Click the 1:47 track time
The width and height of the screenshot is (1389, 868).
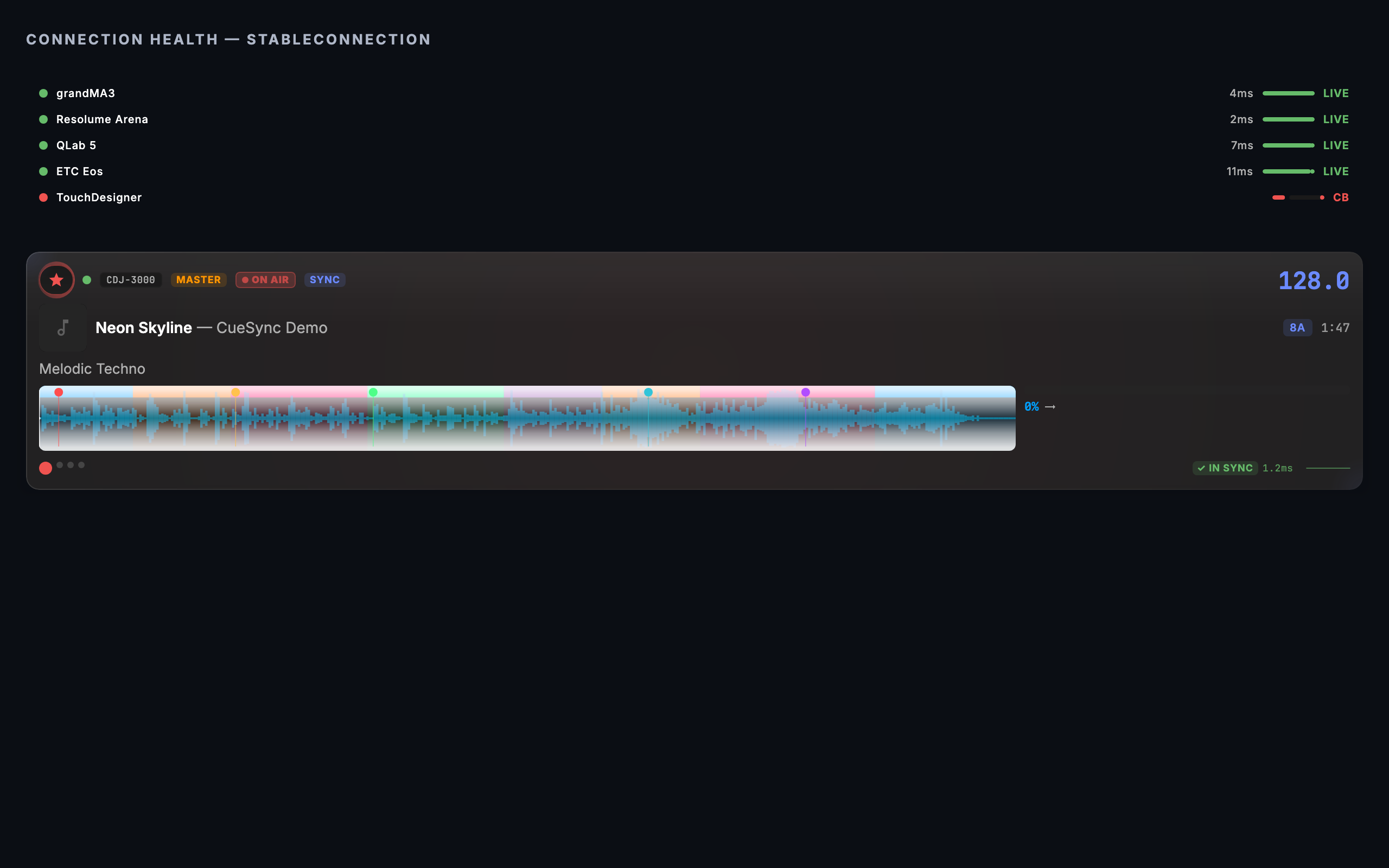click(1335, 328)
